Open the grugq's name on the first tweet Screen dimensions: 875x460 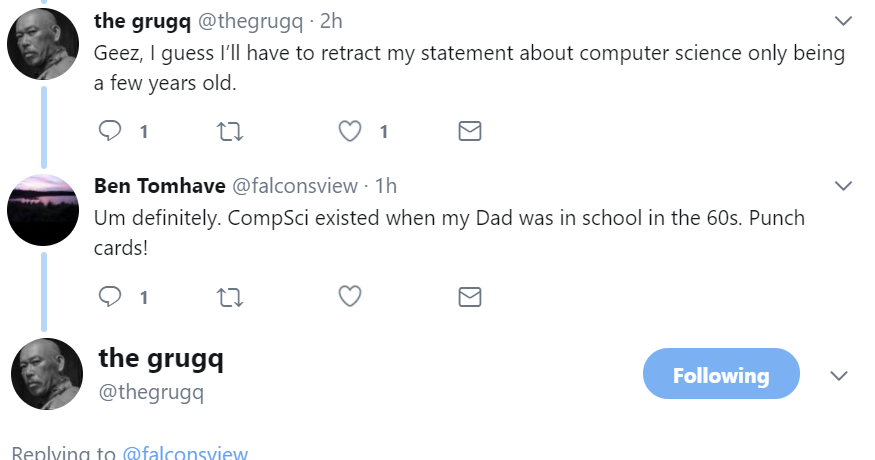coord(142,20)
